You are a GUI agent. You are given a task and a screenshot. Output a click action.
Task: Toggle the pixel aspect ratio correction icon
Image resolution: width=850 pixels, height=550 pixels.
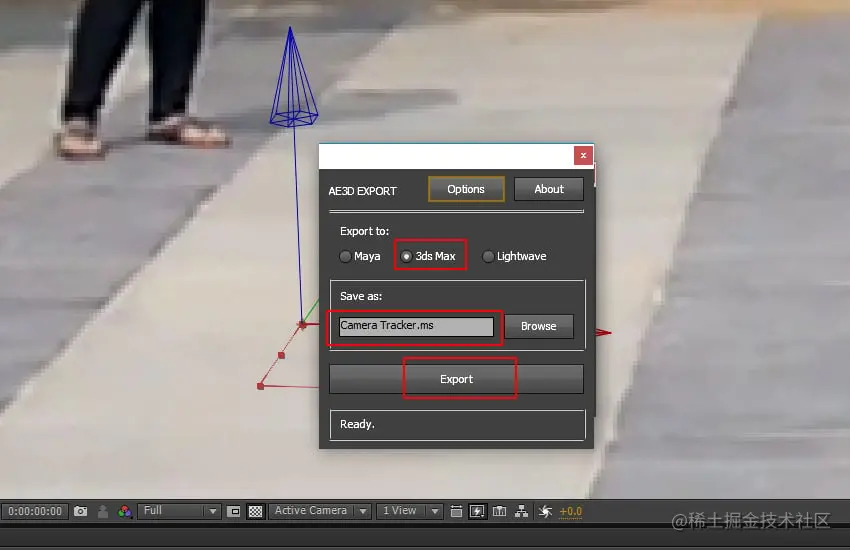tap(456, 511)
